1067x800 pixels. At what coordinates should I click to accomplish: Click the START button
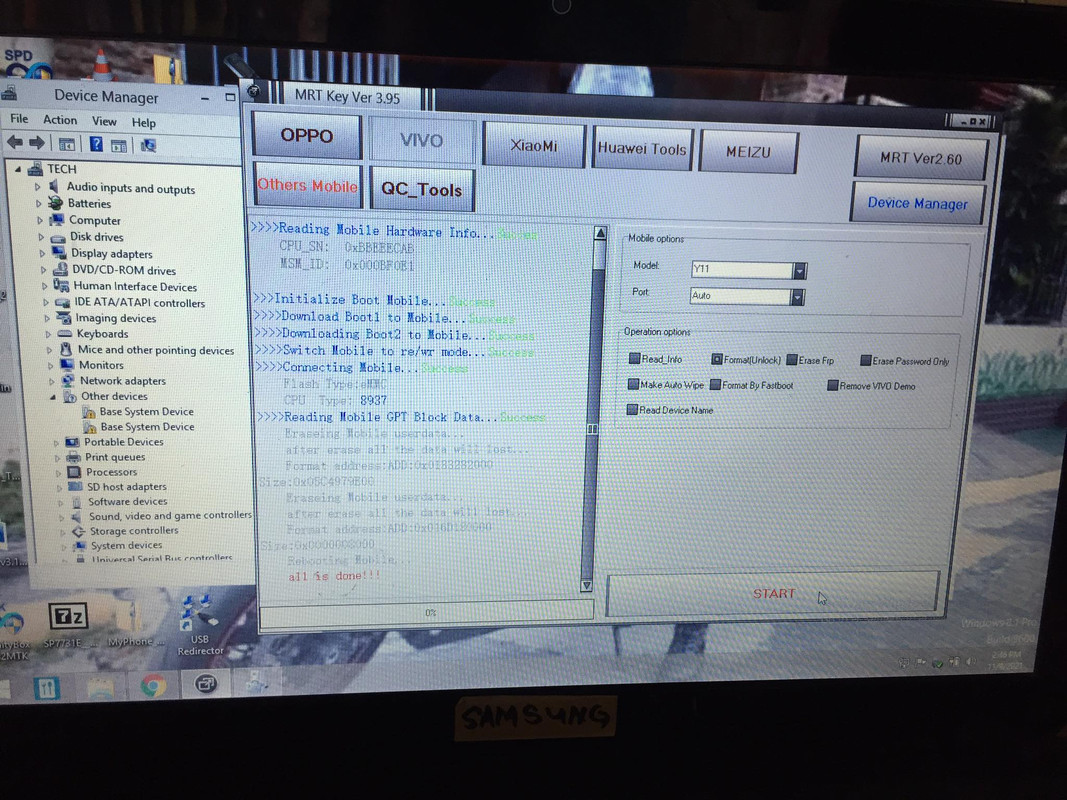(x=773, y=594)
